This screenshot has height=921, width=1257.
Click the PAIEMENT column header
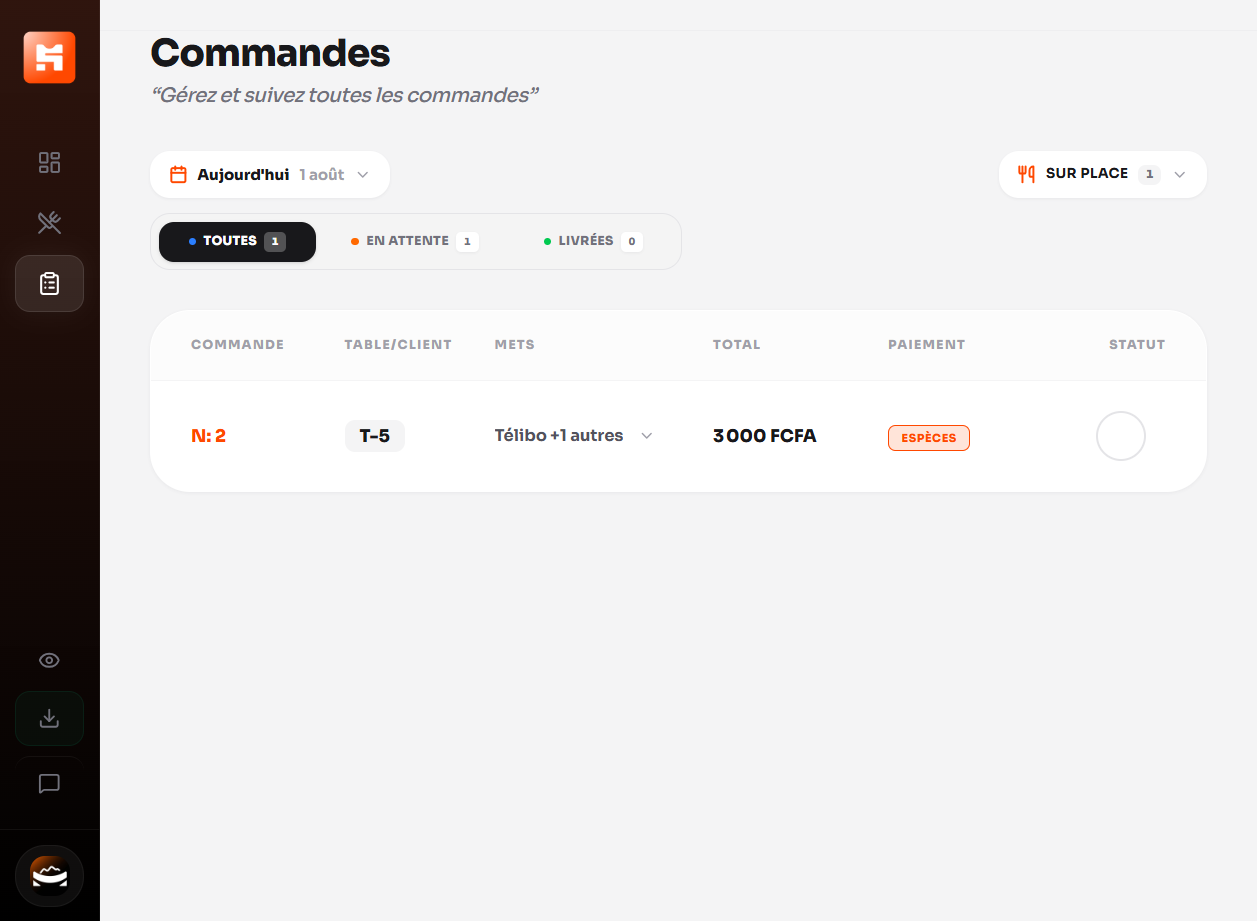(x=927, y=344)
